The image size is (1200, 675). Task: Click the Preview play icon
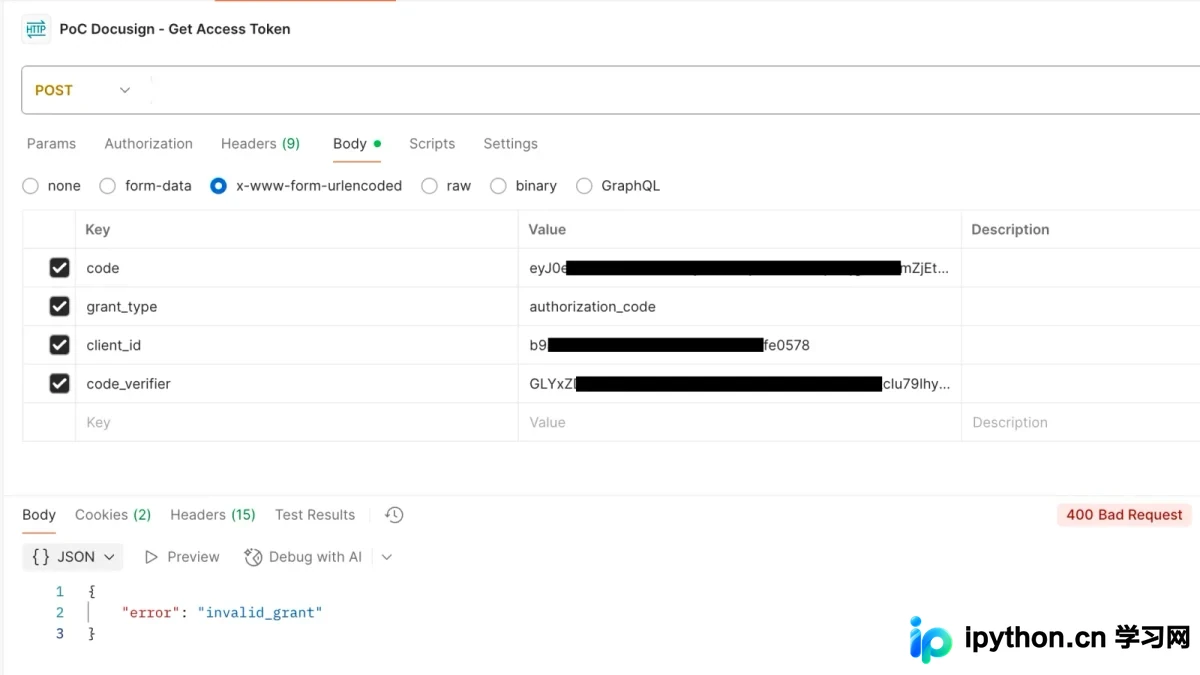(151, 557)
